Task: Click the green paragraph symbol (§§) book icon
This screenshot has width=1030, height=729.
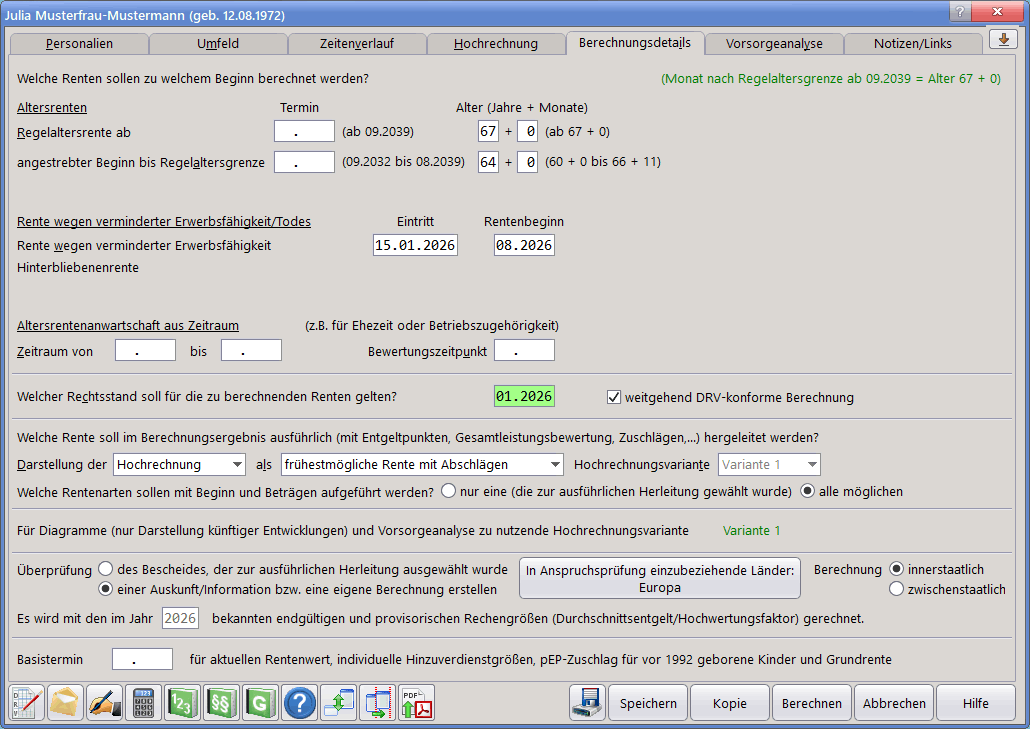Action: point(221,703)
